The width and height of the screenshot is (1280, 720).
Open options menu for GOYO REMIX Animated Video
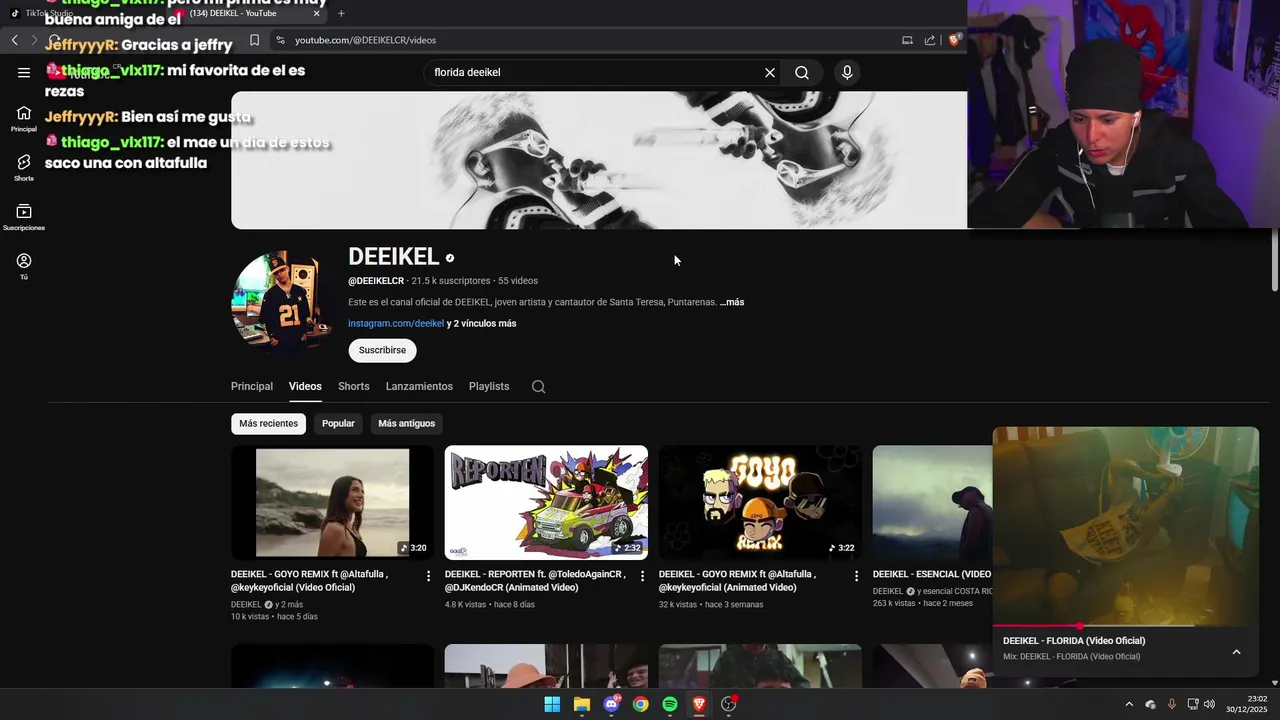(856, 576)
